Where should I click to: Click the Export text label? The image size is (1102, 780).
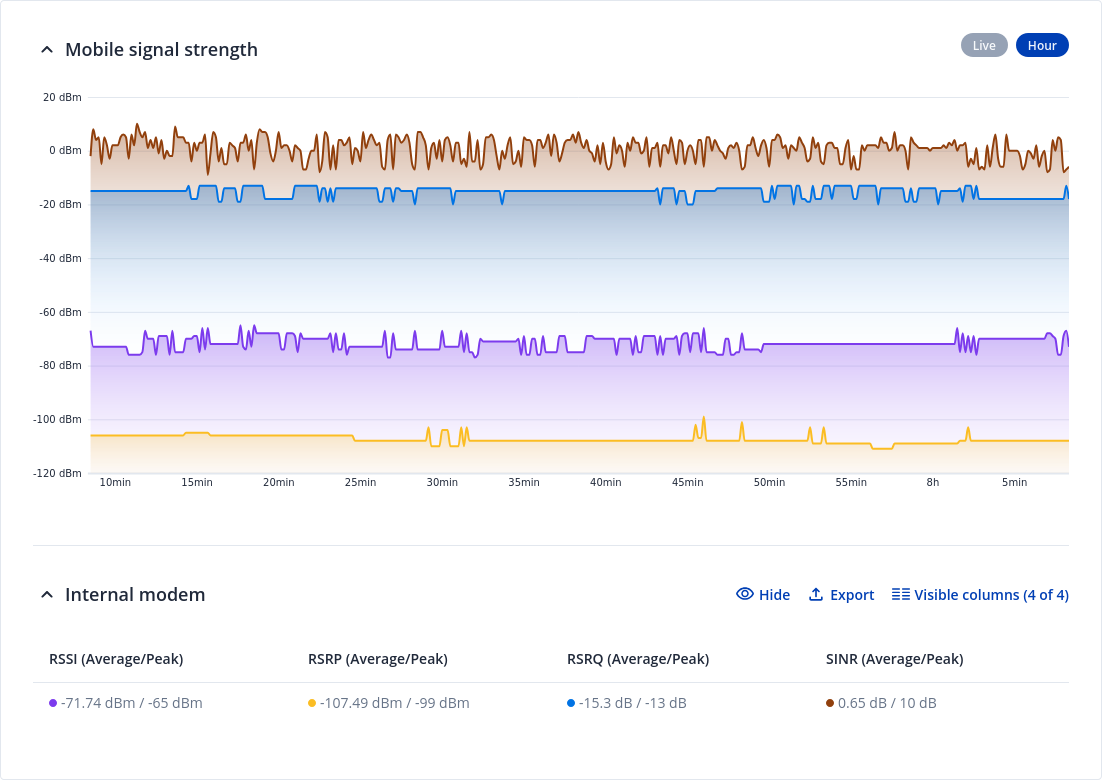pyautogui.click(x=852, y=595)
